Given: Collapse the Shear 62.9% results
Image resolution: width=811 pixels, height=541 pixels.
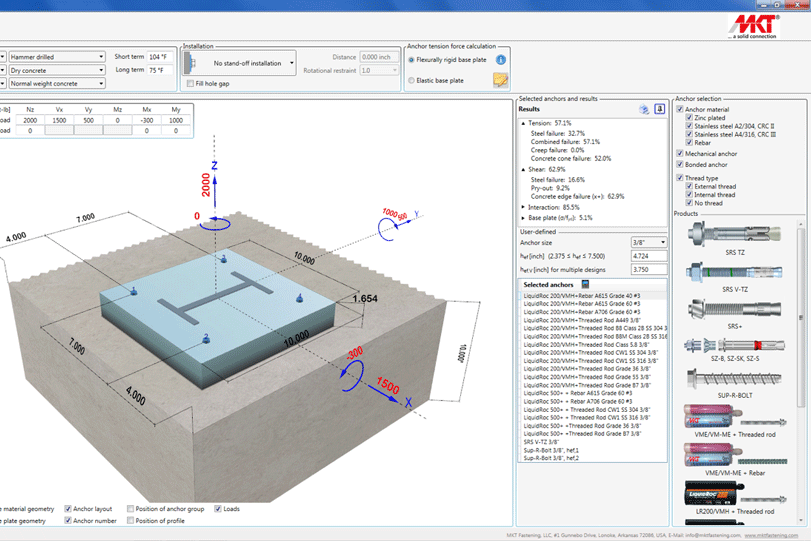Looking at the screenshot, I should (523, 170).
